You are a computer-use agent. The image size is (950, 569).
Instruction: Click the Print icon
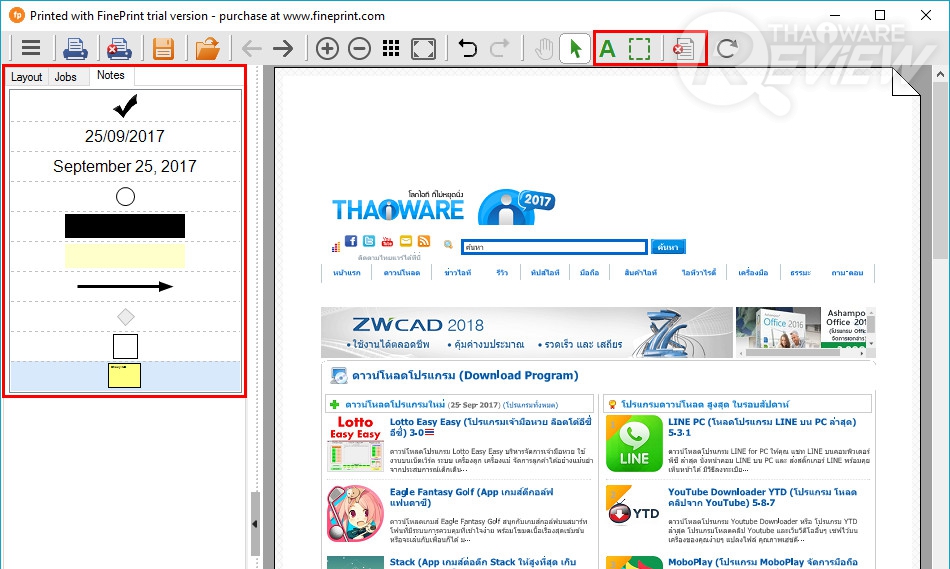(x=75, y=48)
